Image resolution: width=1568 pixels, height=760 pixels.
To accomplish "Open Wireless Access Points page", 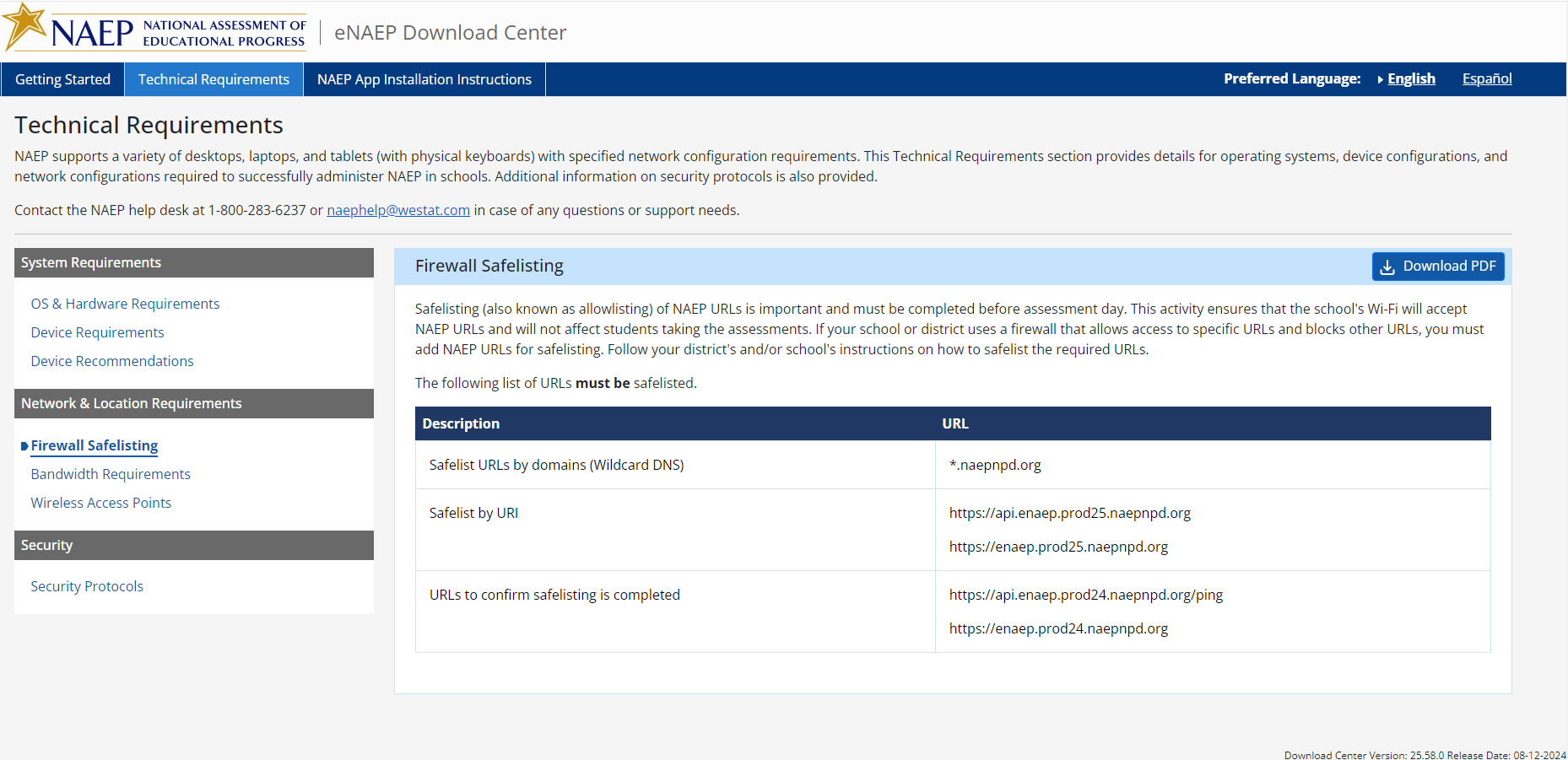I will [101, 503].
